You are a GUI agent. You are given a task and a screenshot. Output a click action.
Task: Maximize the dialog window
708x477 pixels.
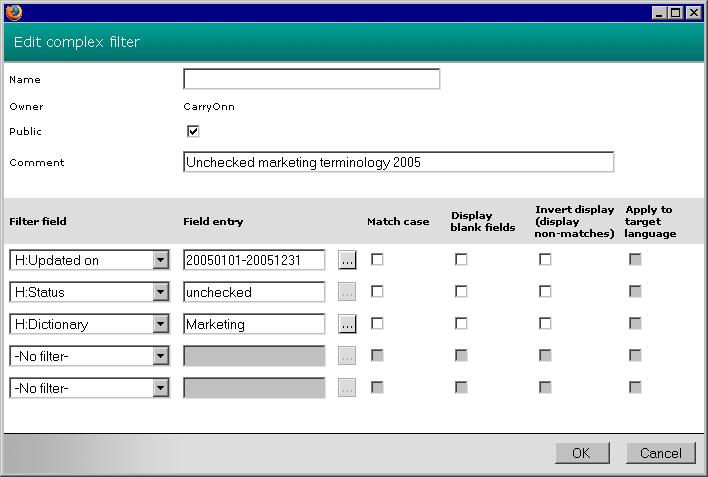(676, 13)
